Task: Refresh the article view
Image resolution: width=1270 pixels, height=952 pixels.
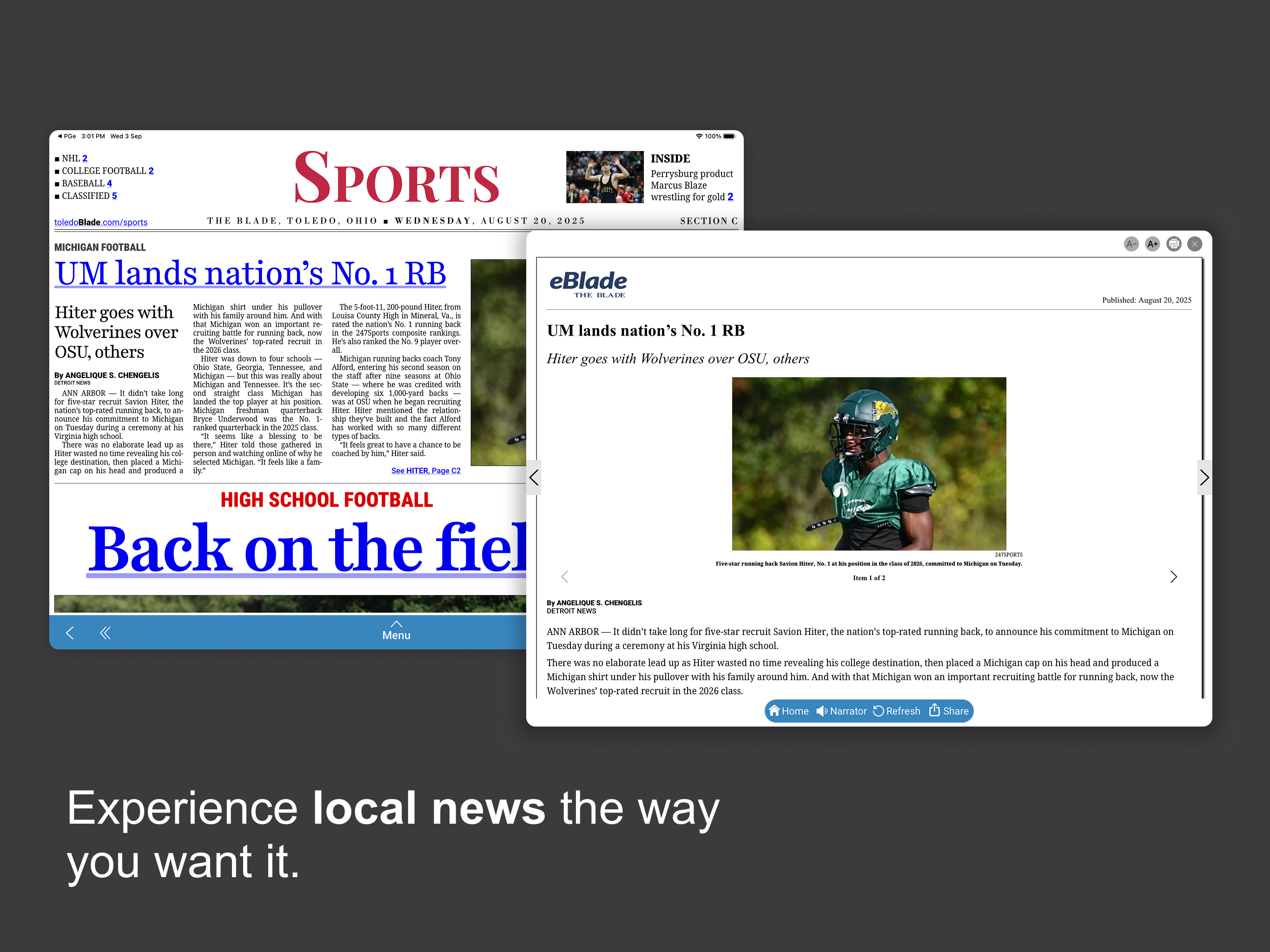Action: point(896,711)
